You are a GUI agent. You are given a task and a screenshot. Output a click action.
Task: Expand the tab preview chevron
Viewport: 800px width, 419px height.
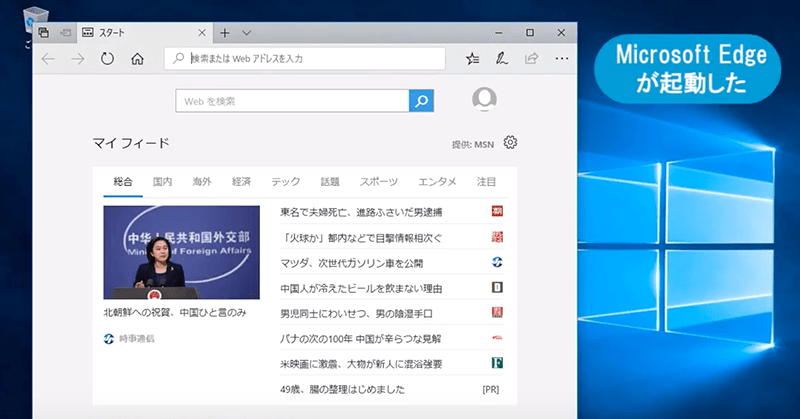click(246, 33)
